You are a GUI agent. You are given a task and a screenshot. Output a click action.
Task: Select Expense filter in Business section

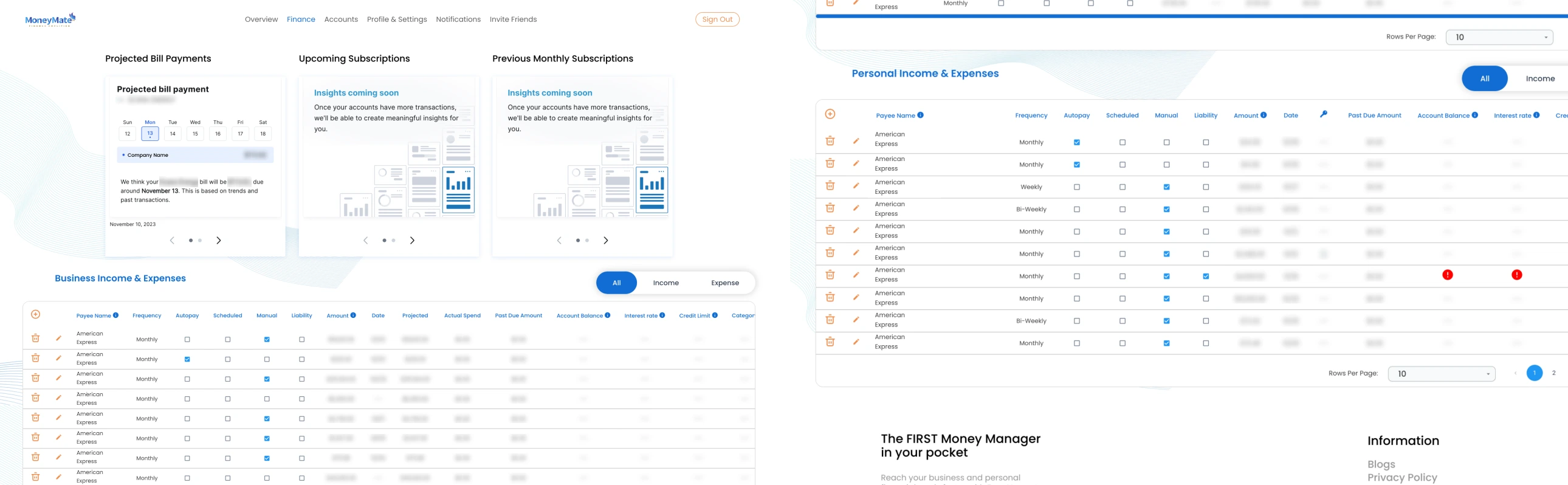point(725,283)
